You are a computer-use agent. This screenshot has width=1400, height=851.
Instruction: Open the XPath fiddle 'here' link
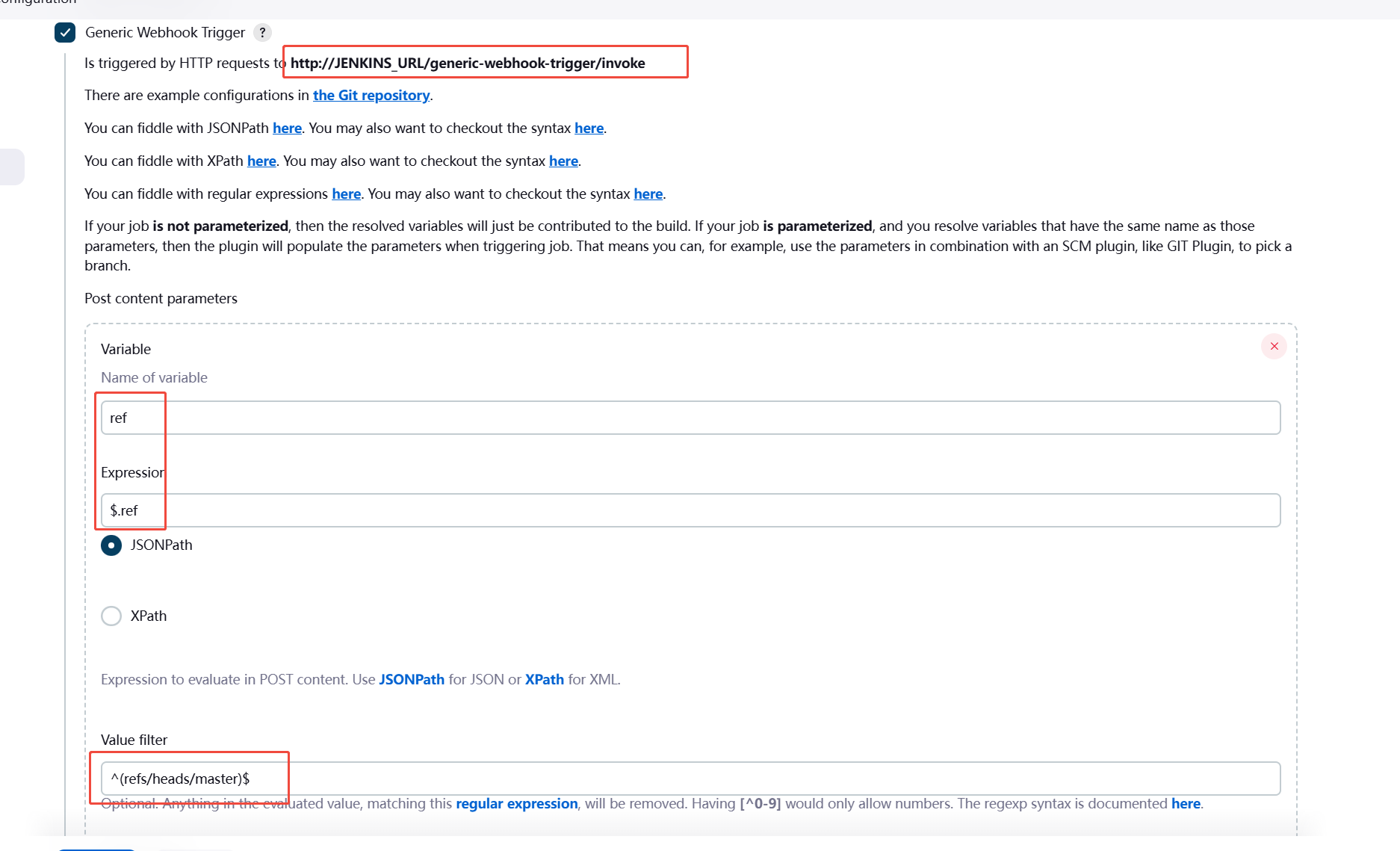click(261, 161)
